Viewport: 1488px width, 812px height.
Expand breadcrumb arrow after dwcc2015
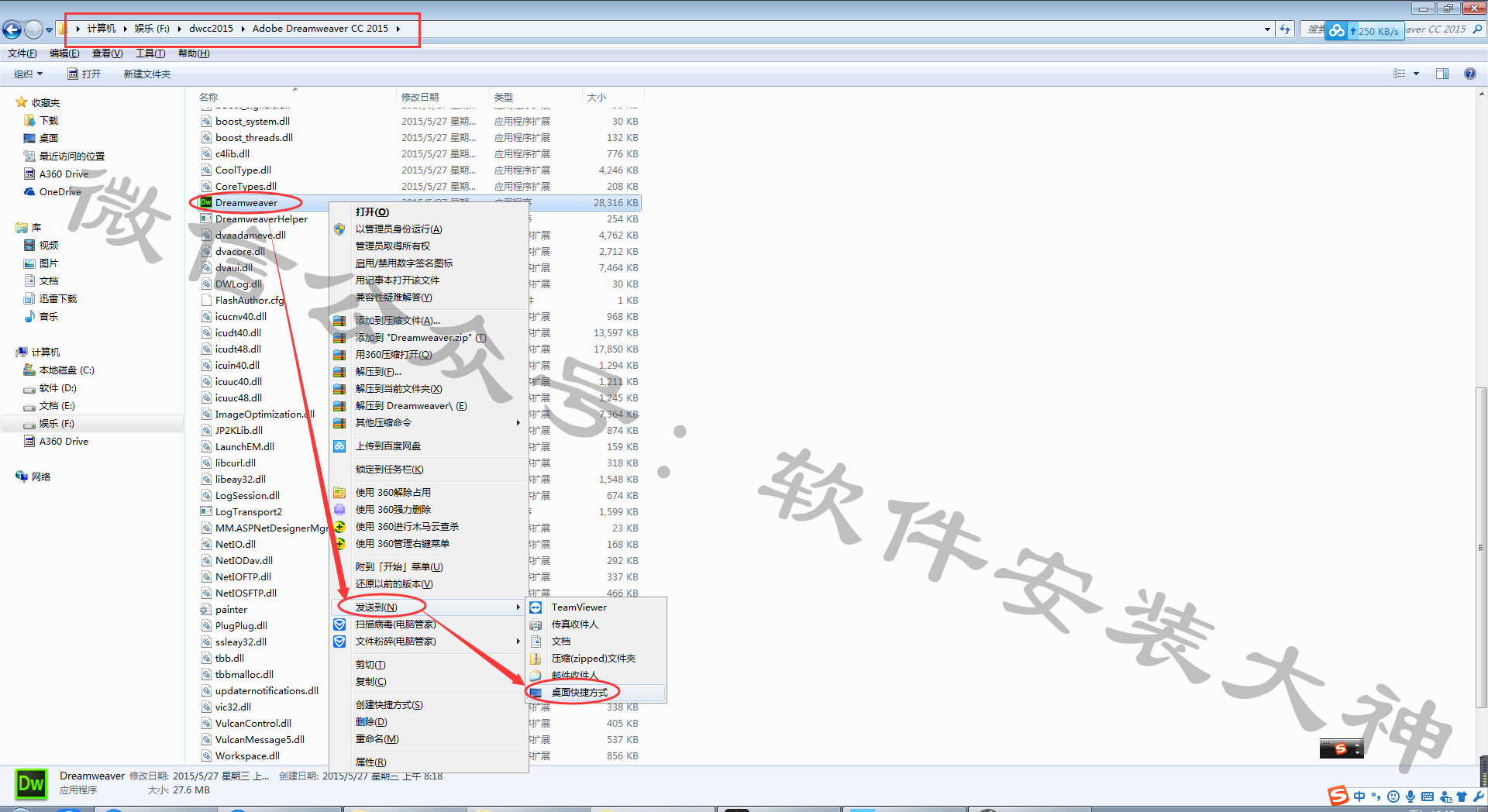pyautogui.click(x=243, y=29)
